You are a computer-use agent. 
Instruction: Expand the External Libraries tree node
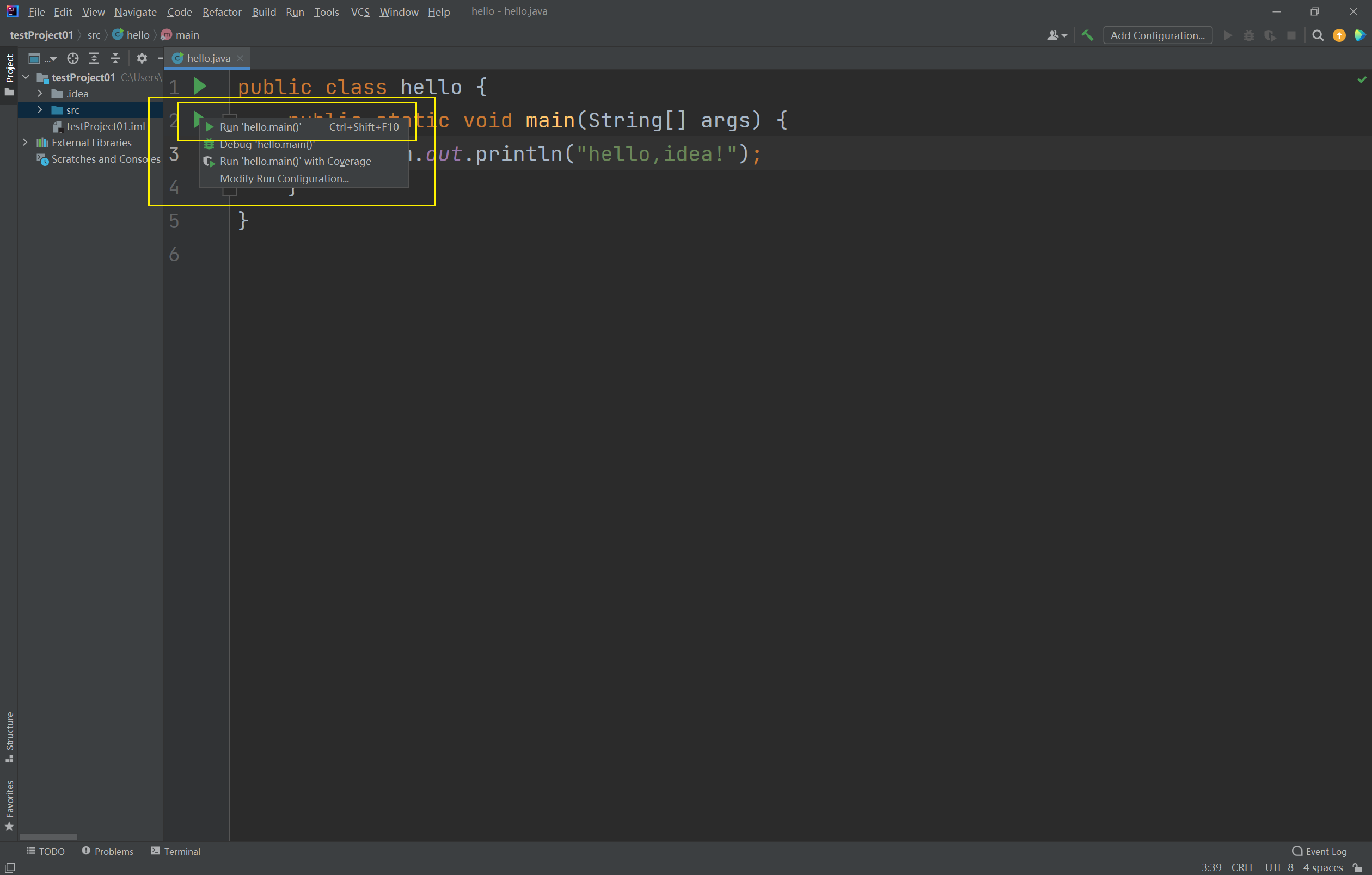(25, 143)
